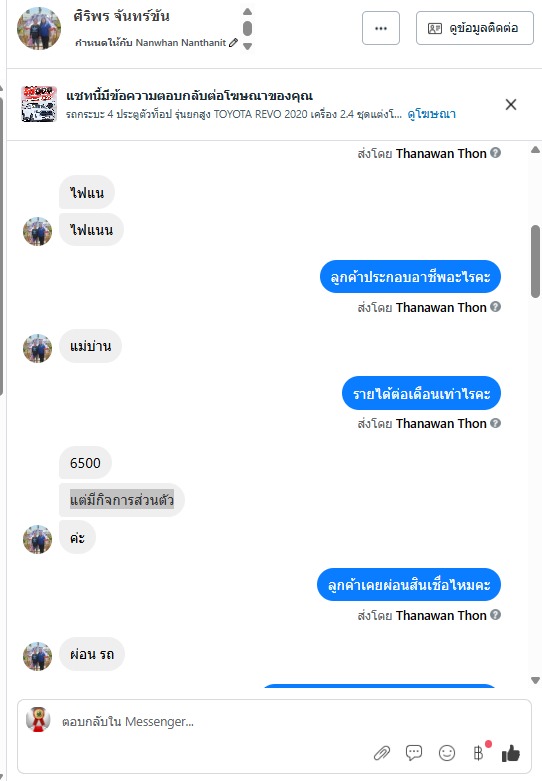
Task: Open ศิริพร จันทร์ขัน's profile picture in header
Action: (39, 28)
